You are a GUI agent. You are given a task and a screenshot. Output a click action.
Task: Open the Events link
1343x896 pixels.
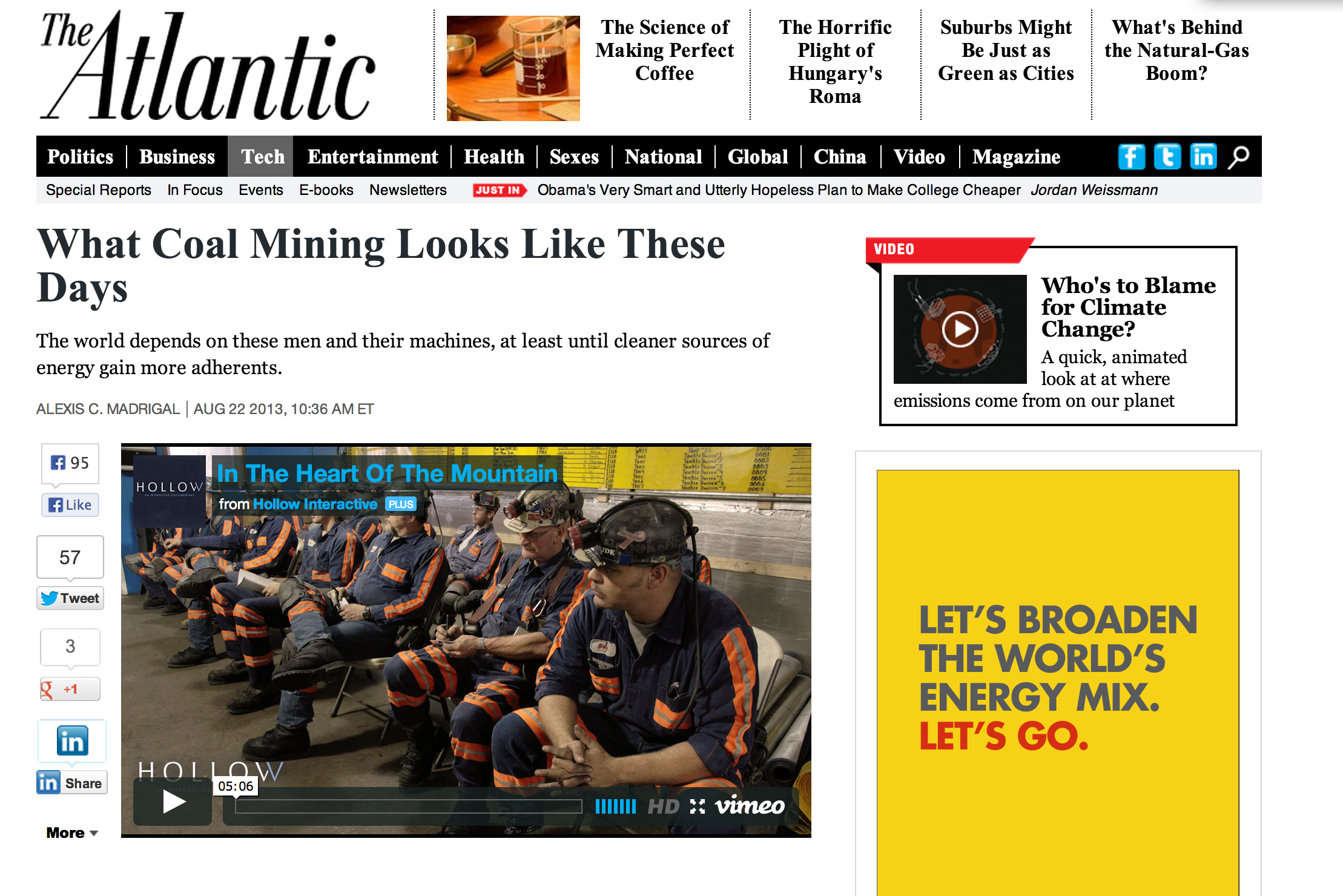coord(260,190)
